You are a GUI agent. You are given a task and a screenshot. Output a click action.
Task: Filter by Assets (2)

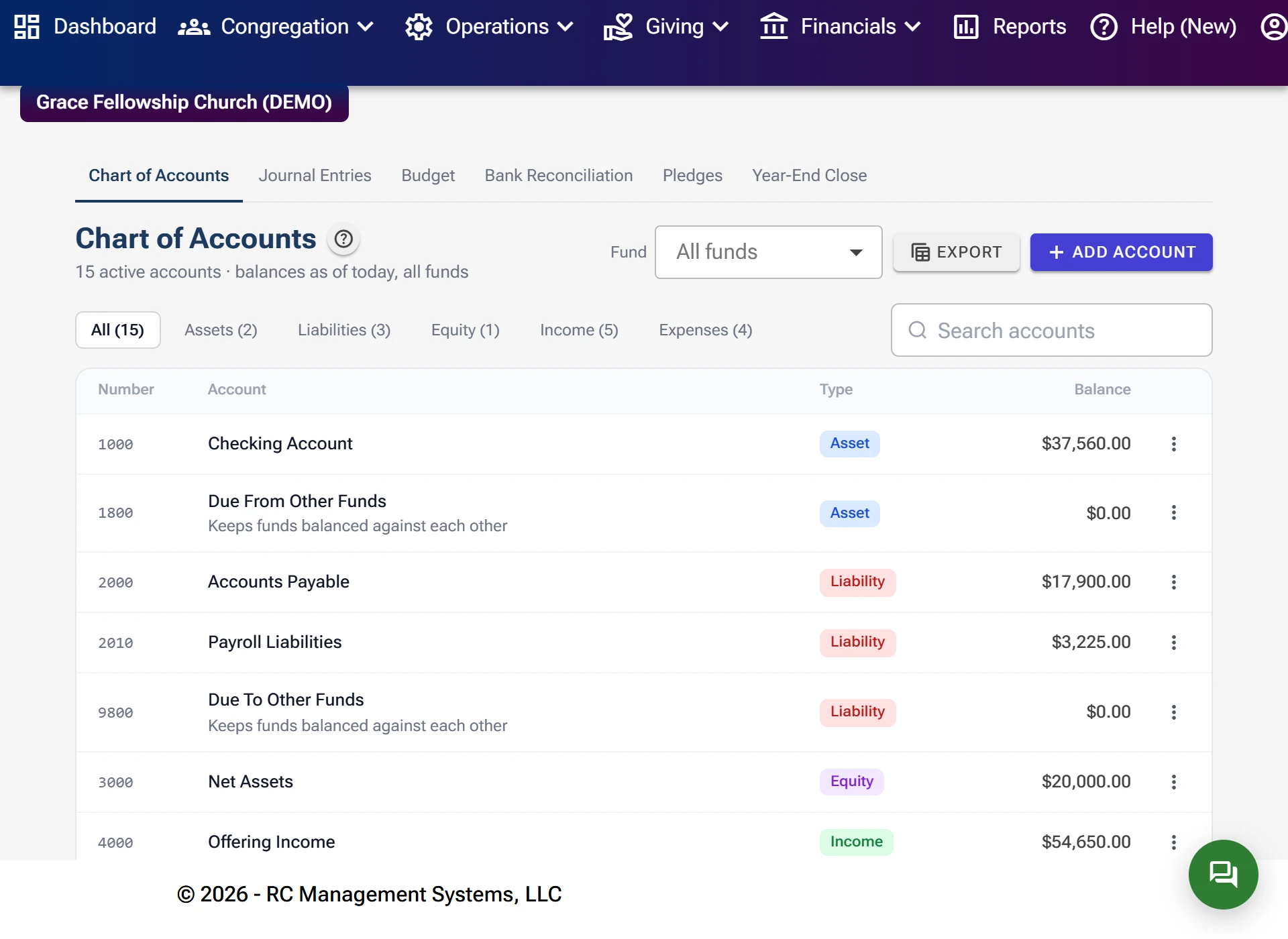[x=221, y=330]
